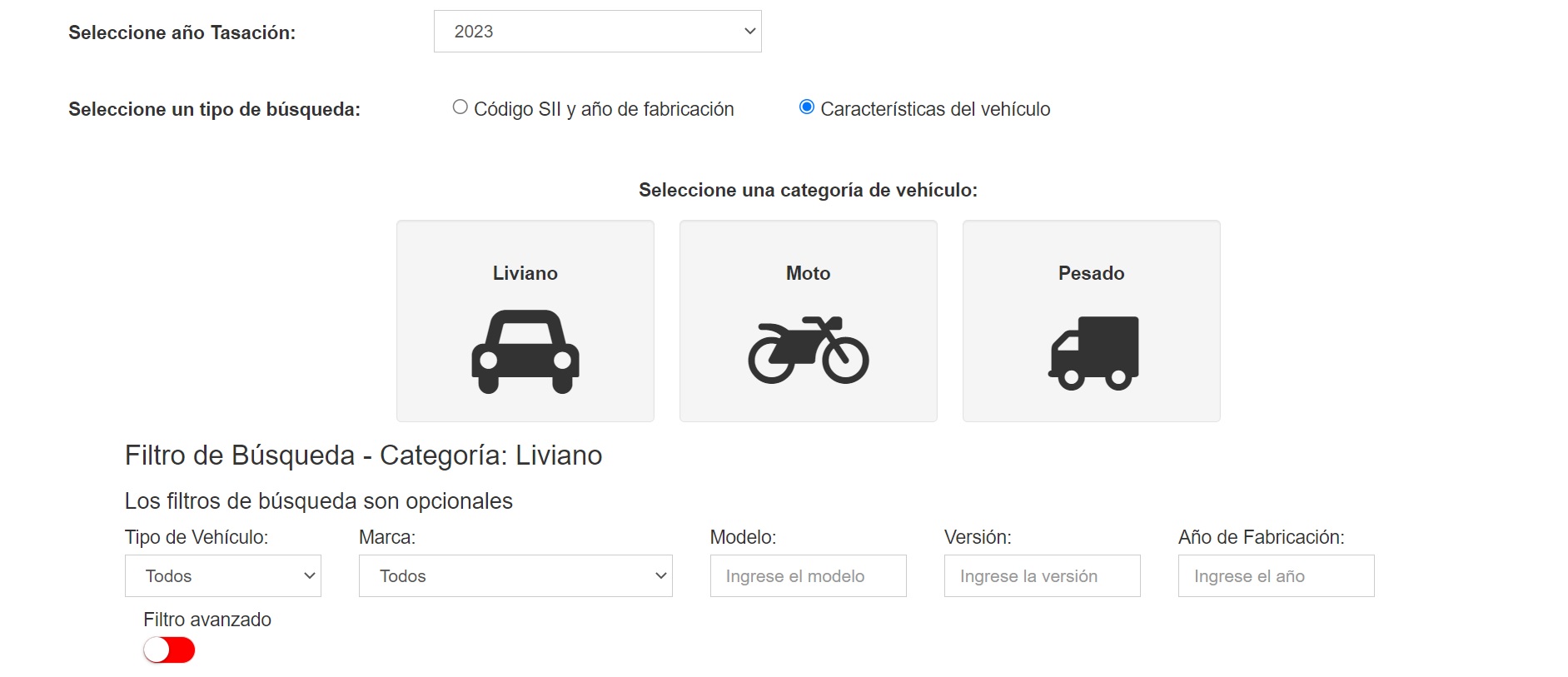Focus the Versión text field
Image resolution: width=1568 pixels, height=677 pixels.
1042,576
